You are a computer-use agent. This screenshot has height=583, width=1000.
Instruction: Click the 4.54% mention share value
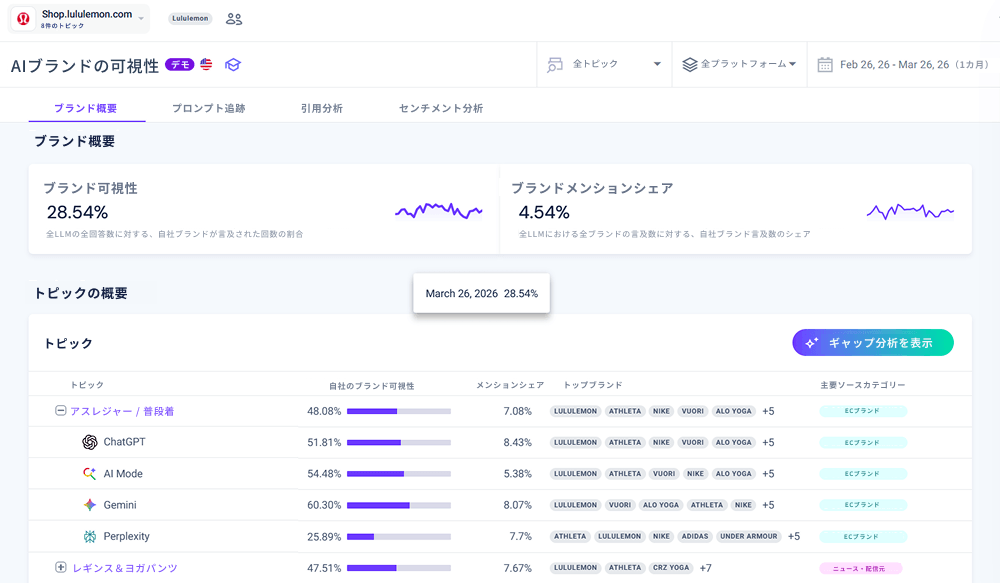coord(544,212)
